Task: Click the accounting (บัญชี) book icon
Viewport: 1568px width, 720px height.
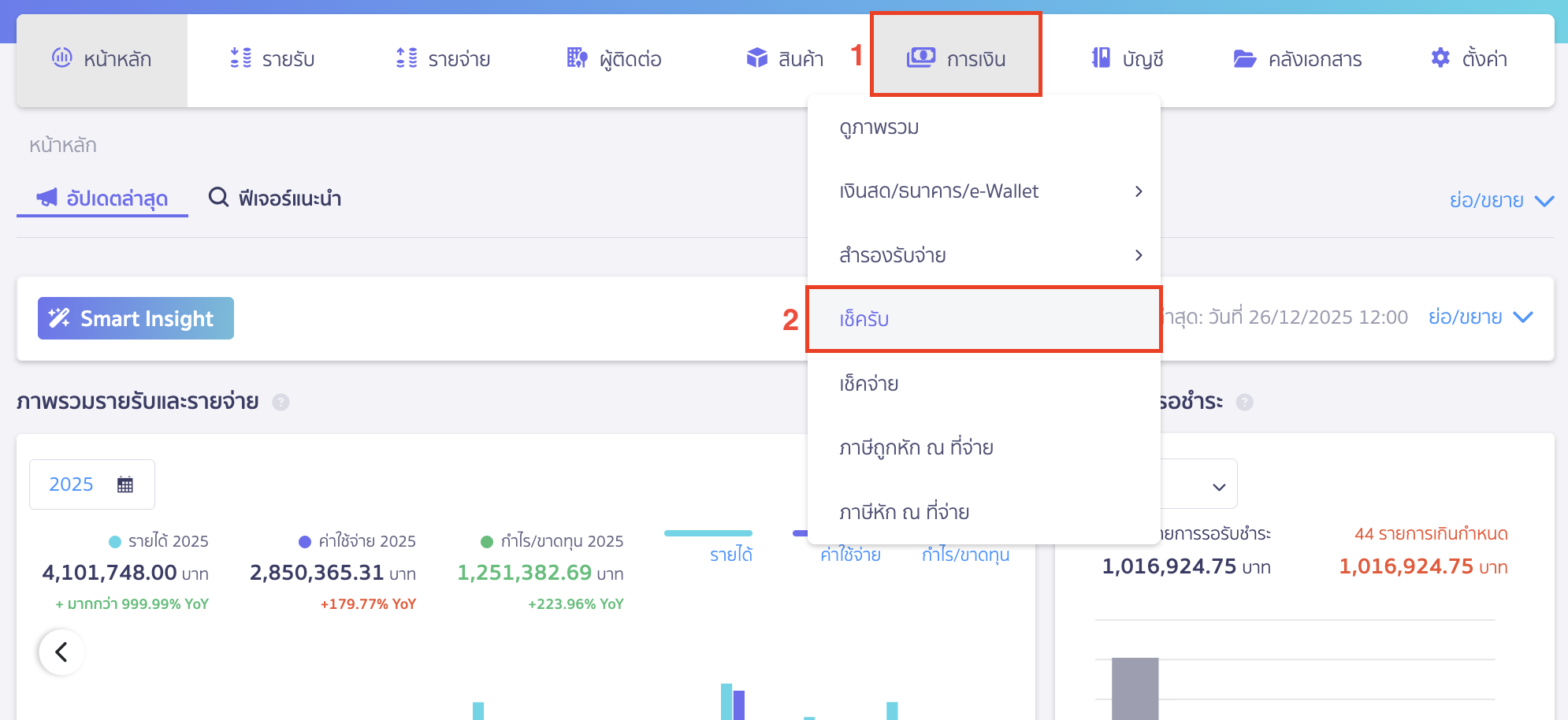Action: point(1101,58)
